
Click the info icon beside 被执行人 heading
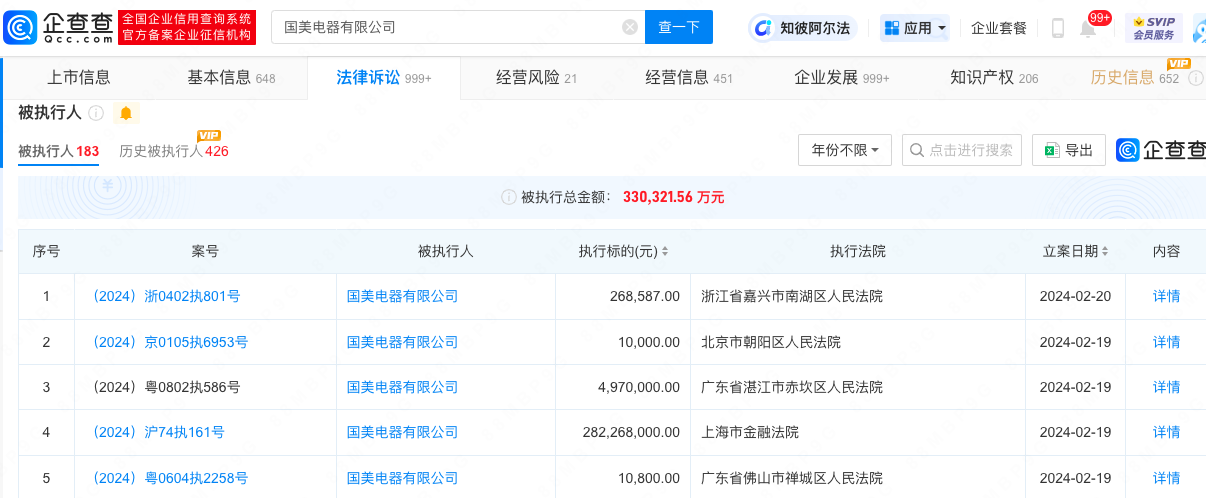(x=97, y=113)
